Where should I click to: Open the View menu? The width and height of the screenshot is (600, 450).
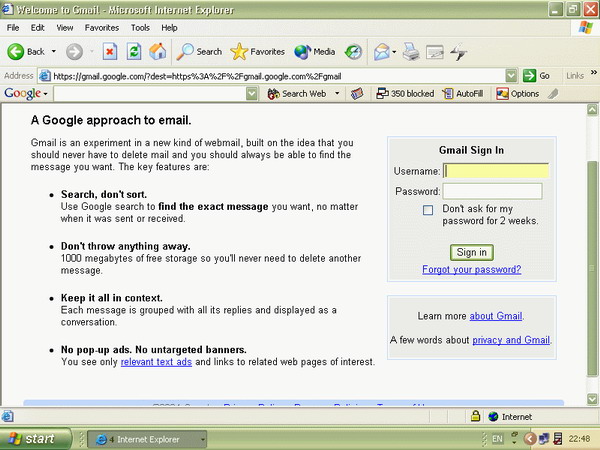65,28
